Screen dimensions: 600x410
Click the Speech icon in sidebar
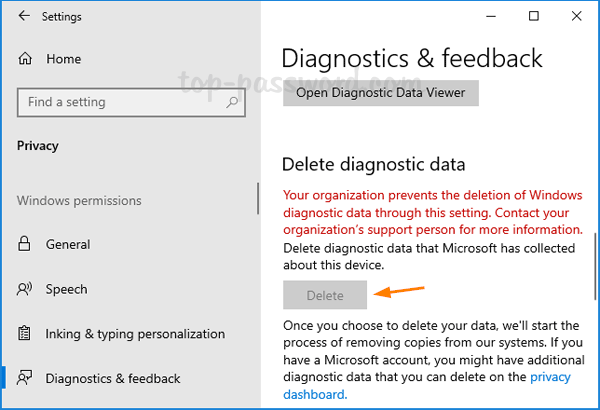click(x=24, y=289)
